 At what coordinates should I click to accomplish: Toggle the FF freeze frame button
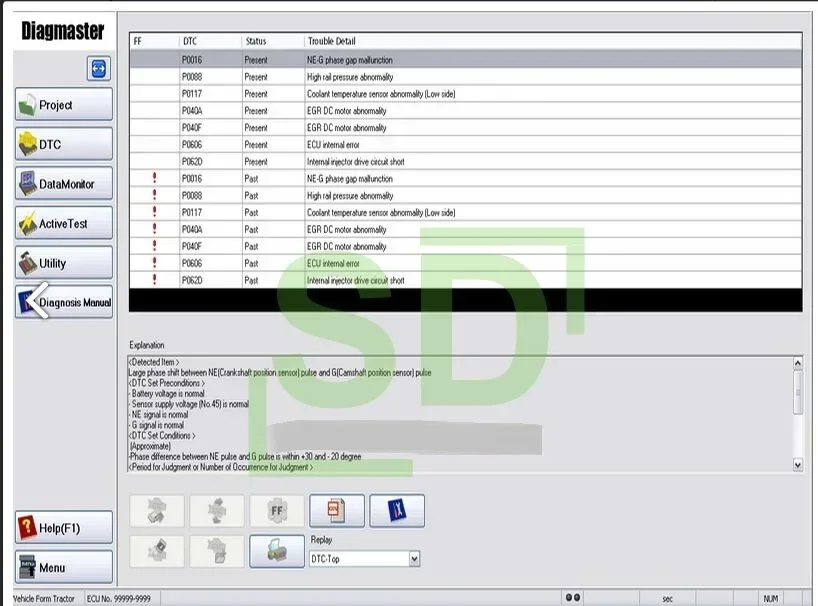click(276, 510)
